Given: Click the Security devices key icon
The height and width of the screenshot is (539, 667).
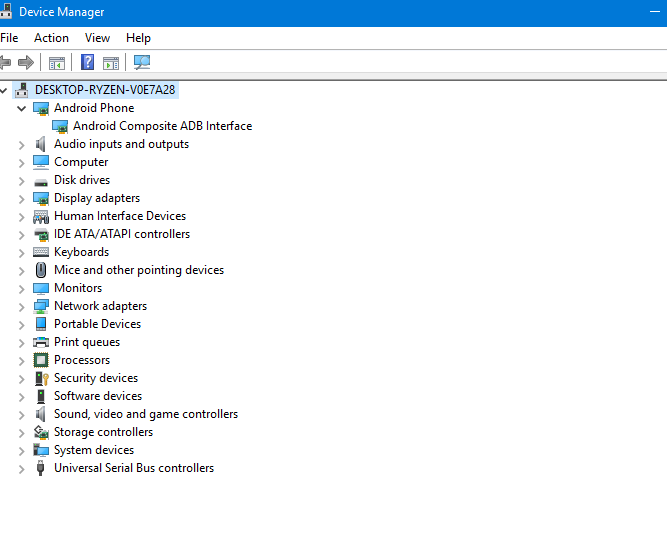Looking at the screenshot, I should (x=41, y=378).
